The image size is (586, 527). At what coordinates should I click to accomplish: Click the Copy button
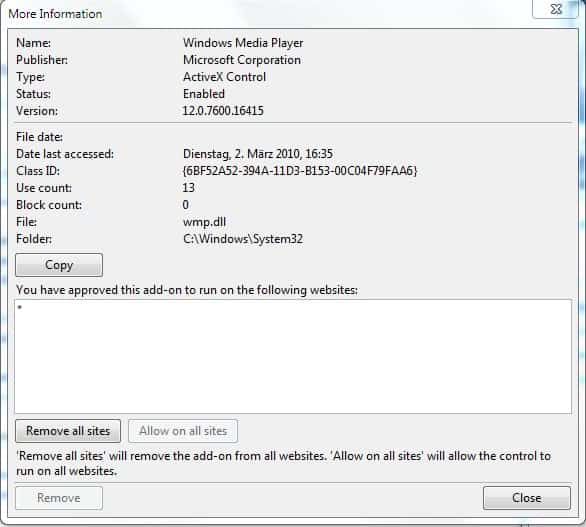(59, 265)
